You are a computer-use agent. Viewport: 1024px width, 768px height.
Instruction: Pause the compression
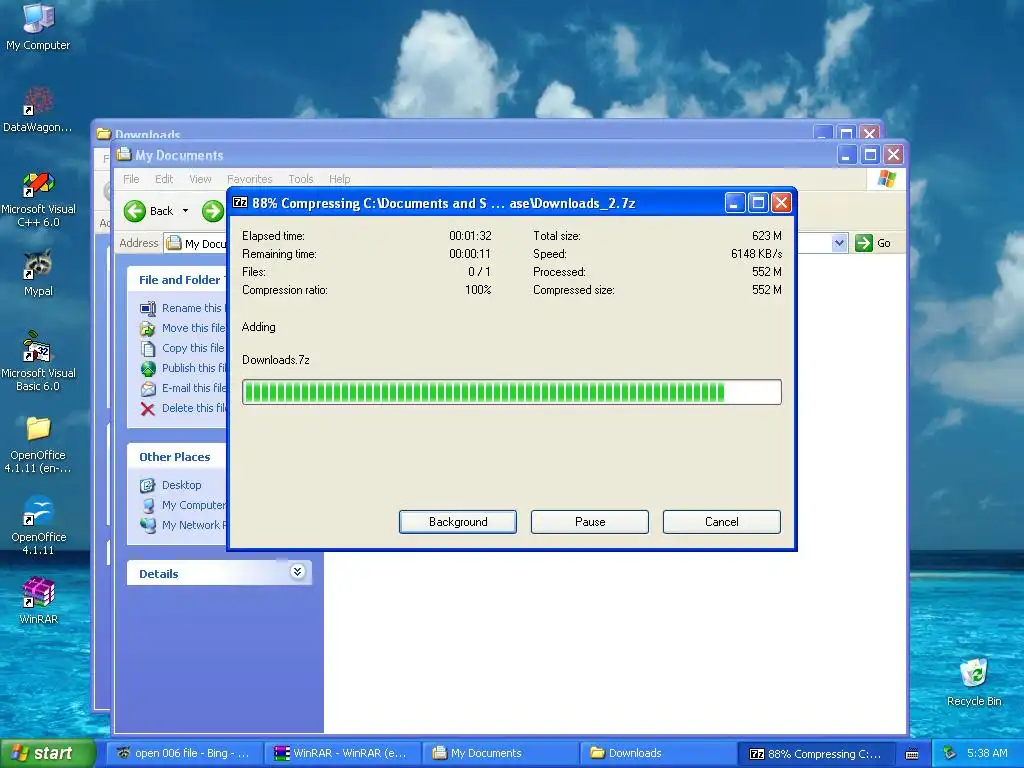pyautogui.click(x=590, y=522)
